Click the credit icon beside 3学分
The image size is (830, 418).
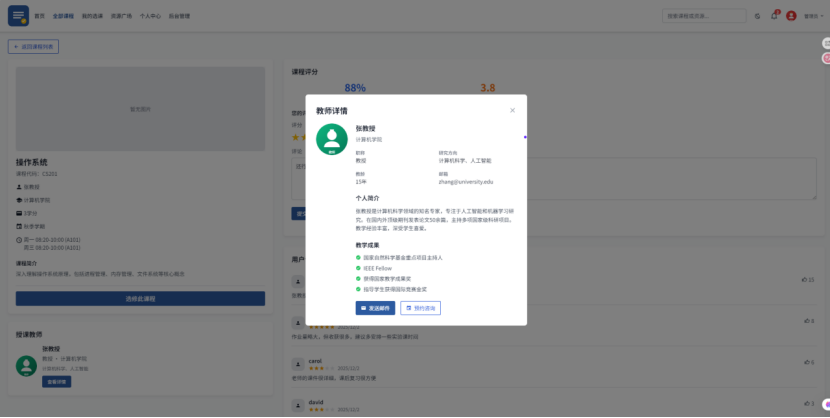click(x=19, y=213)
